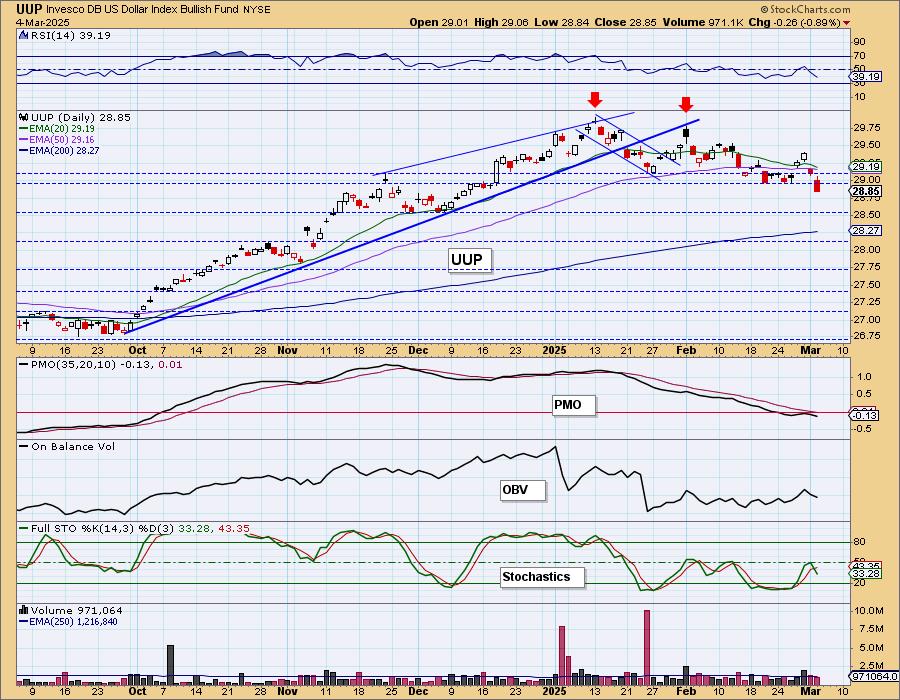
Task: Click the 10.0M volume axis label
Action: [x=868, y=611]
